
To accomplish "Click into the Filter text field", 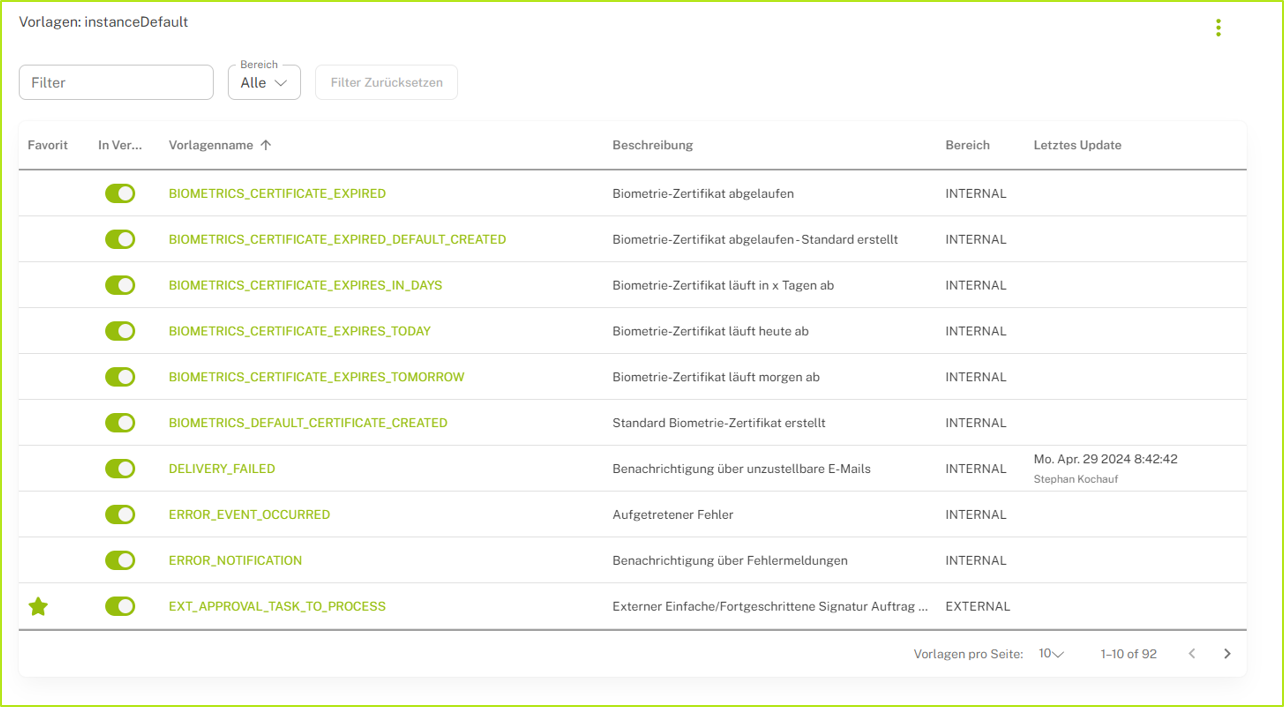I will tap(115, 82).
